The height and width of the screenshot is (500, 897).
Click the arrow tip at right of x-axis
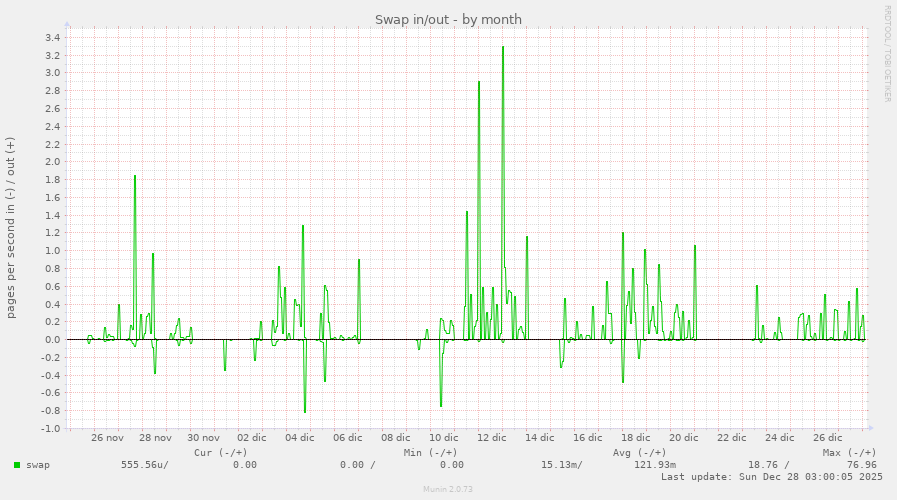point(870,428)
